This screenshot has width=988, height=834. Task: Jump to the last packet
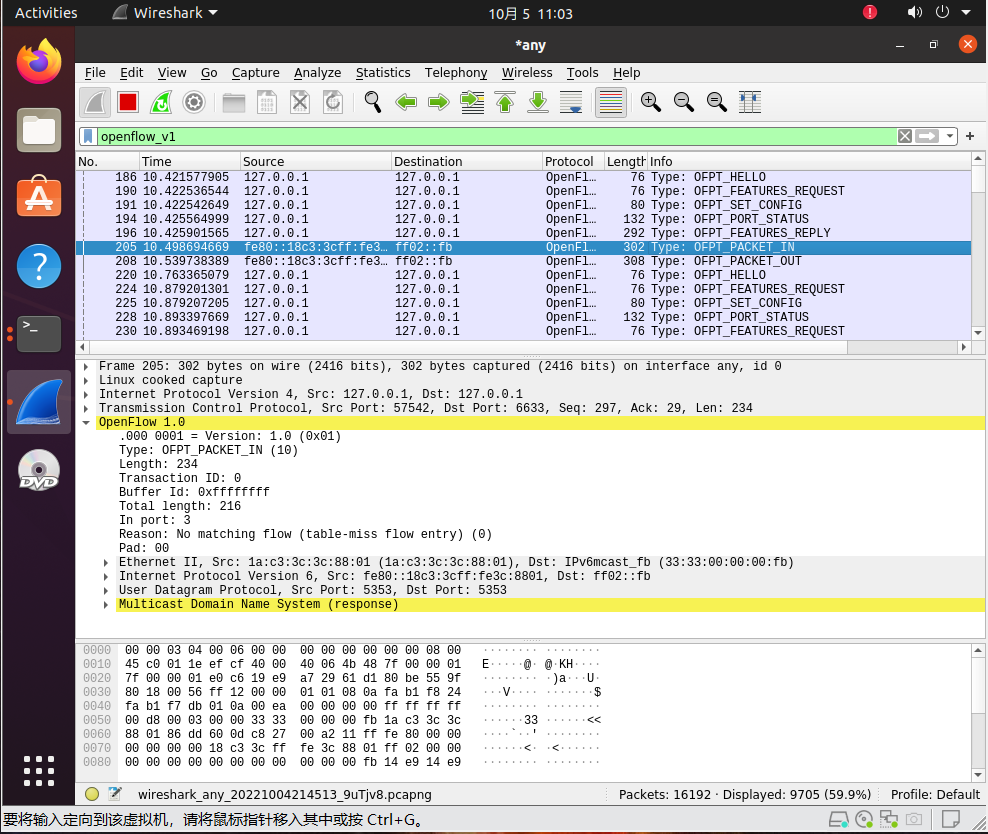click(x=538, y=102)
